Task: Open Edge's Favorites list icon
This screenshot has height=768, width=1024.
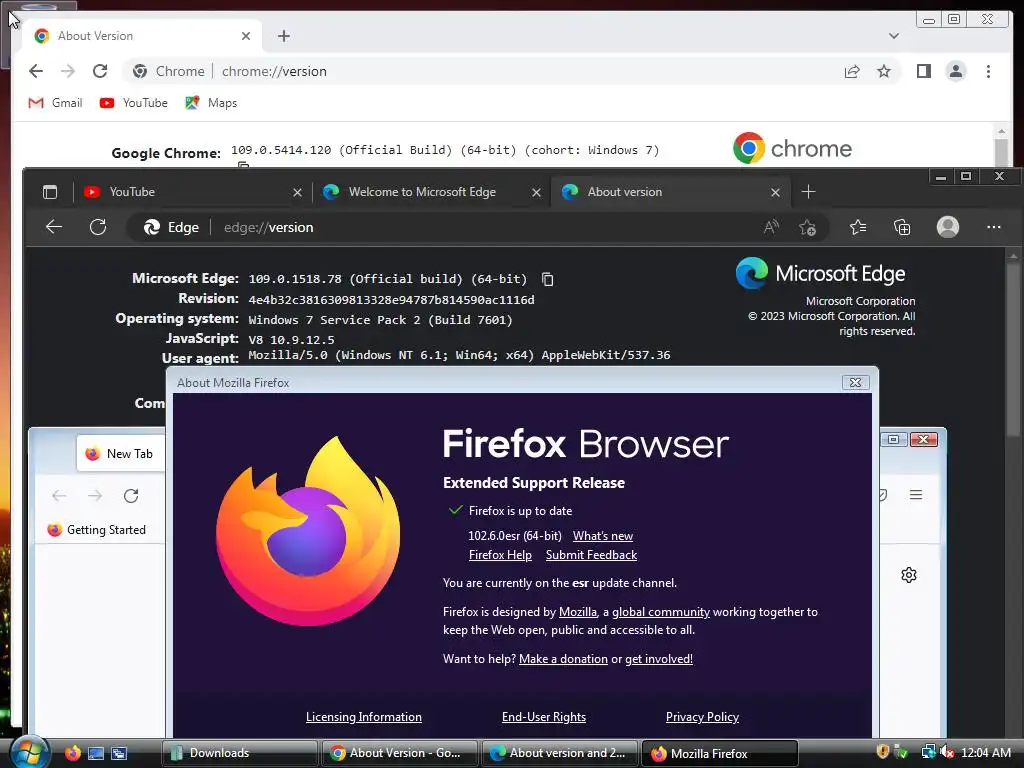Action: coord(857,227)
